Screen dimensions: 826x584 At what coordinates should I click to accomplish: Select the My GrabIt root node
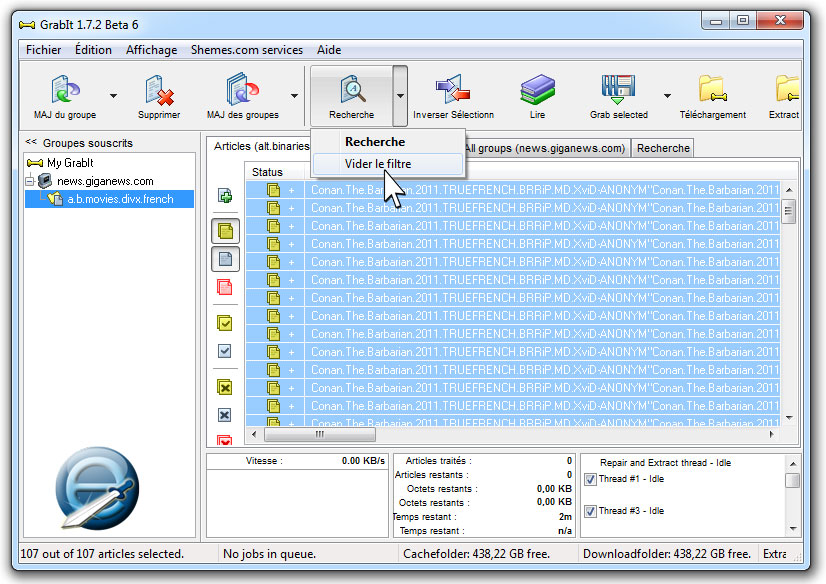(60, 163)
